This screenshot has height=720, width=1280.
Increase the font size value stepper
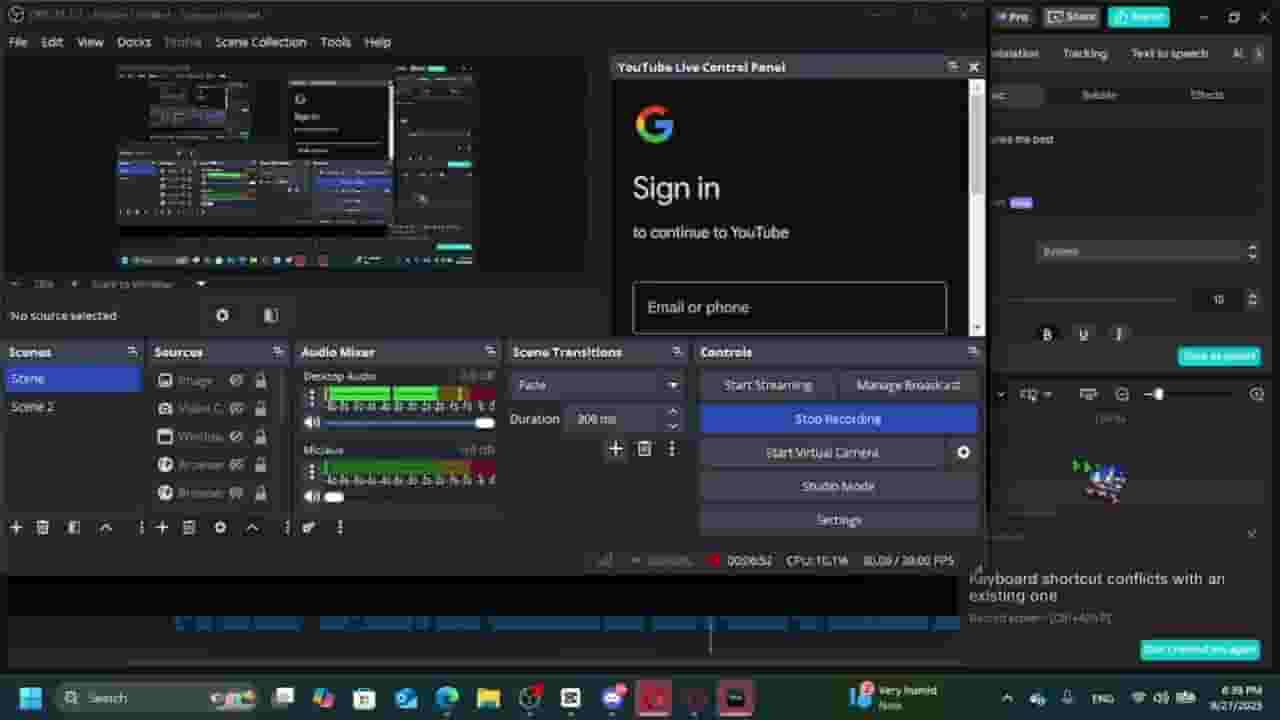click(1252, 294)
